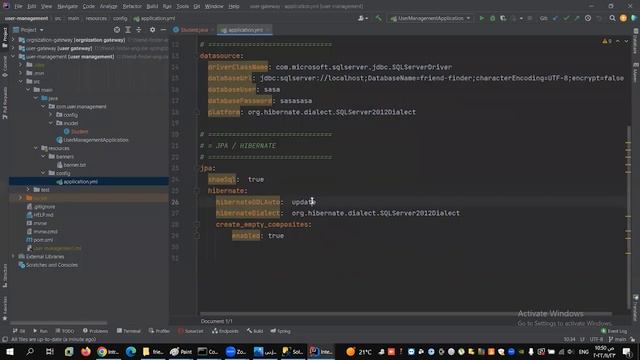Select UserManagementApplication in project tree
Viewport: 640px width, 360px height.
coord(93,140)
